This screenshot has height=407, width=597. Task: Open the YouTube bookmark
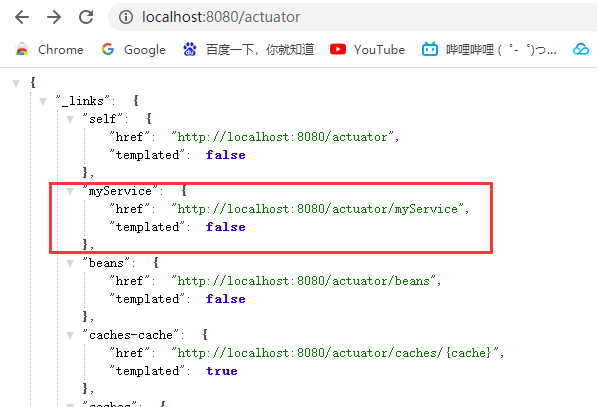(x=367, y=49)
